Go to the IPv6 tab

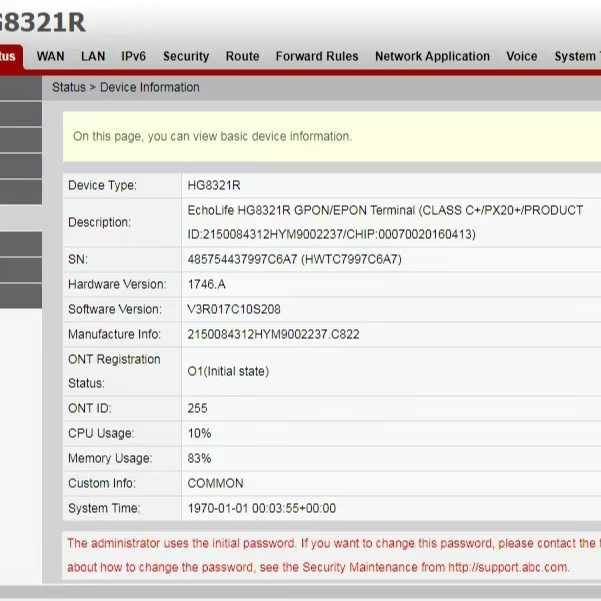134,57
